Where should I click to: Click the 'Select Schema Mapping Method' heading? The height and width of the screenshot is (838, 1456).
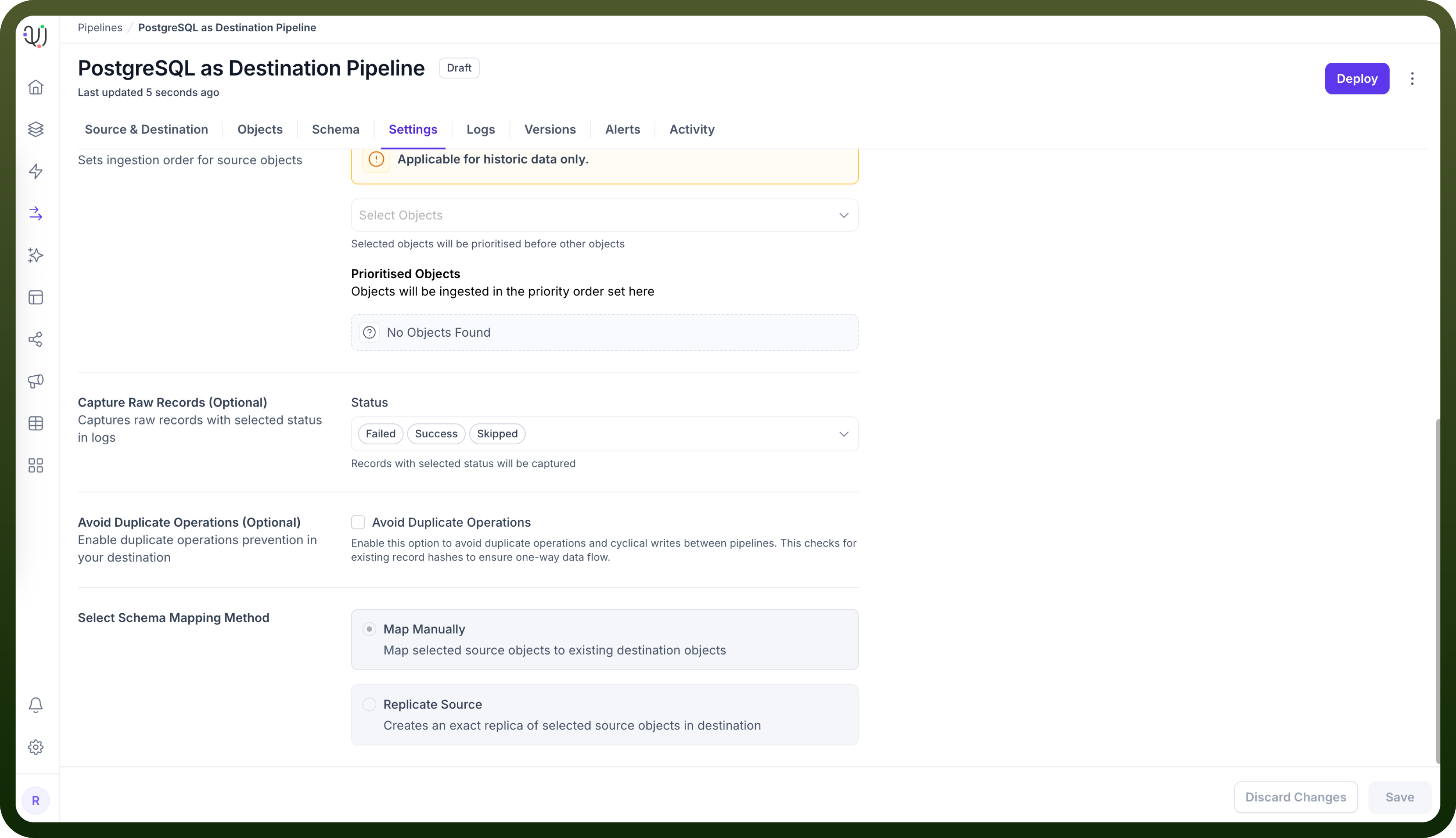click(x=174, y=618)
